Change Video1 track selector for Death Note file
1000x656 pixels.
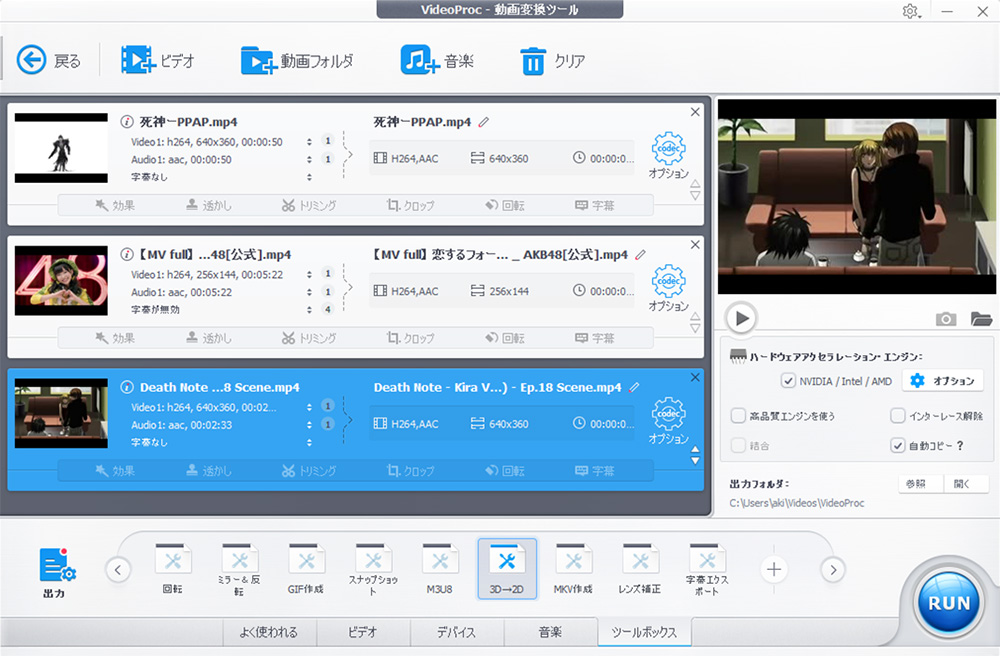[x=309, y=407]
